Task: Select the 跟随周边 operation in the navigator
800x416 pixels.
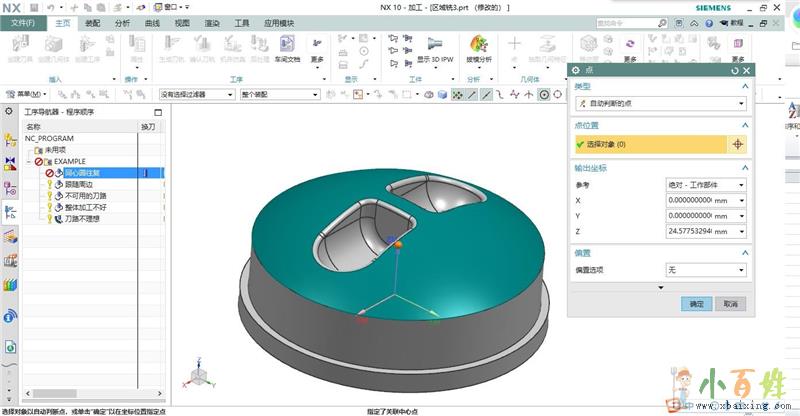Action: pyautogui.click(x=78, y=184)
